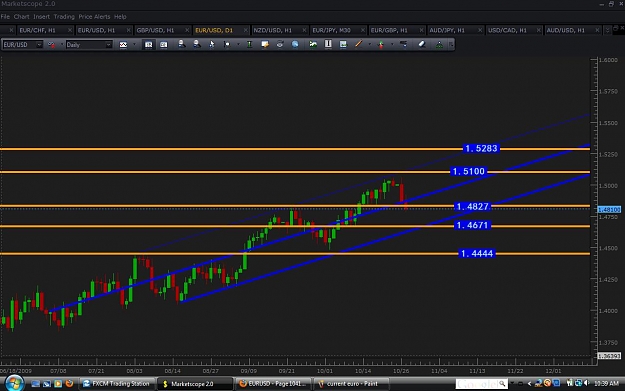The image size is (625, 391).
Task: Select the cursor pointer tool
Action: [x=212, y=45]
